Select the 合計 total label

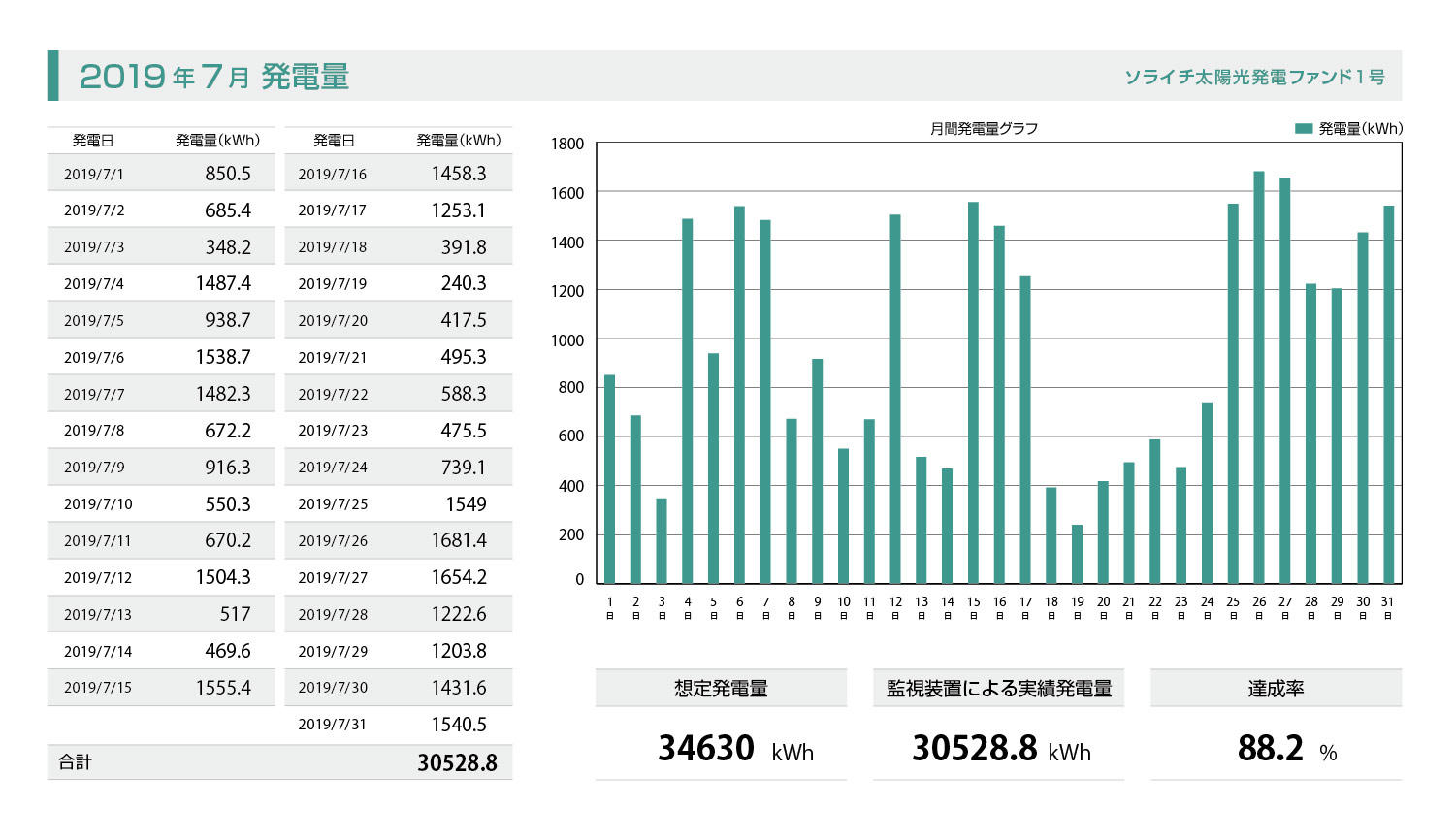[x=75, y=762]
